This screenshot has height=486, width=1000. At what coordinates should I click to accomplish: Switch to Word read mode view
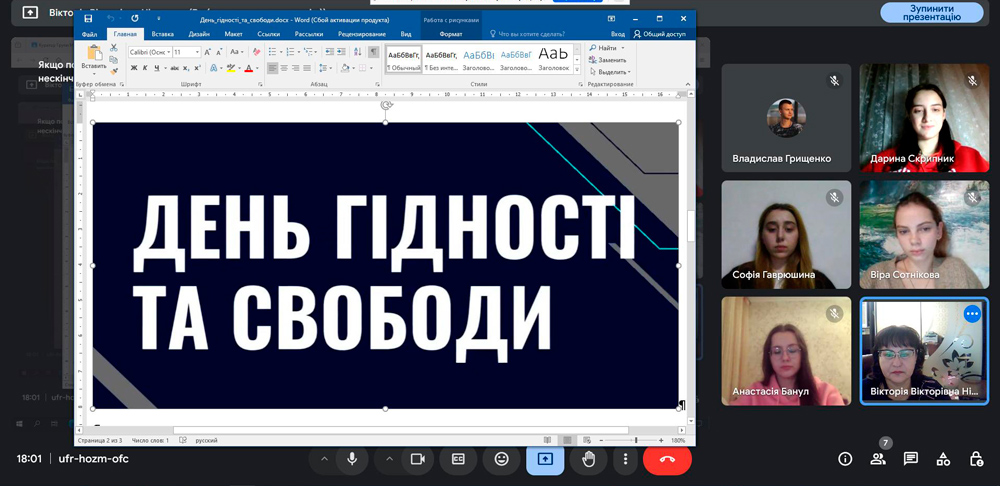(548, 441)
